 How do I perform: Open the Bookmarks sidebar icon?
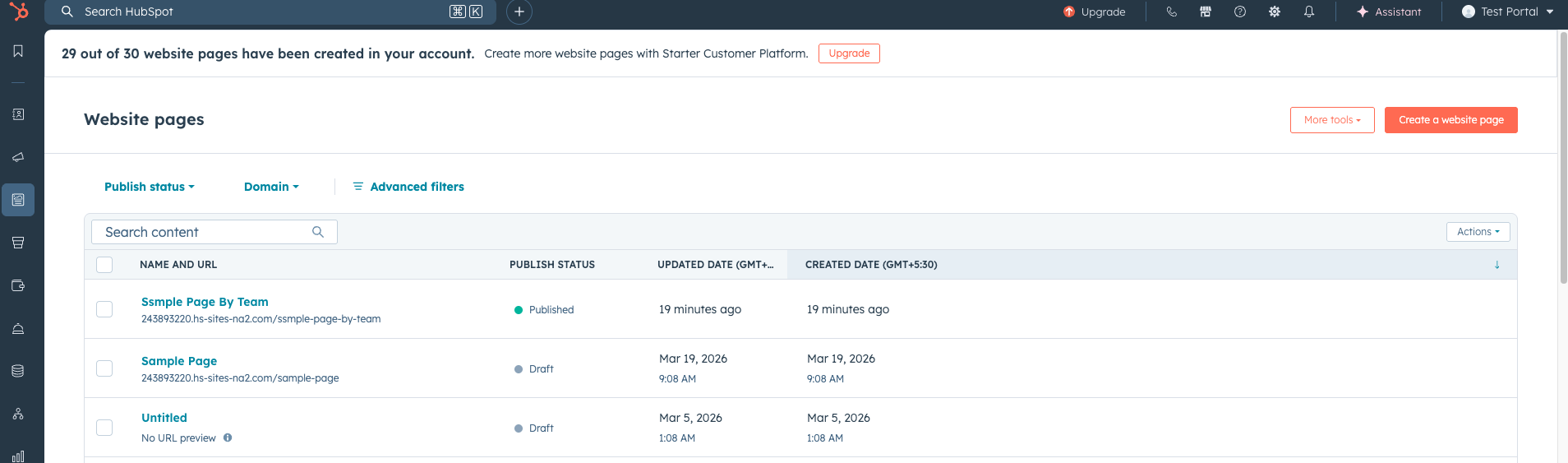click(18, 51)
